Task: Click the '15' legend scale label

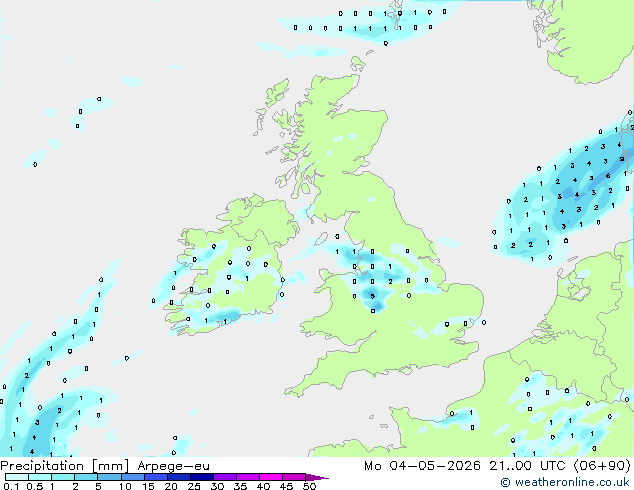Action: (x=148, y=486)
